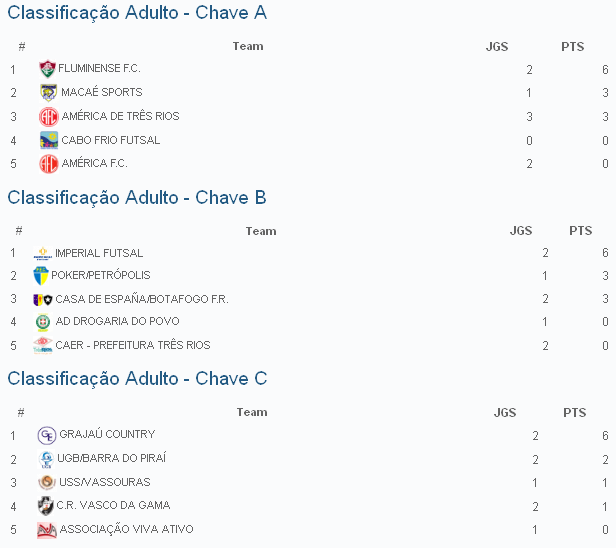Image resolution: width=616 pixels, height=548 pixels.
Task: Click the PTS column header in Chave A
Action: pyautogui.click(x=572, y=46)
